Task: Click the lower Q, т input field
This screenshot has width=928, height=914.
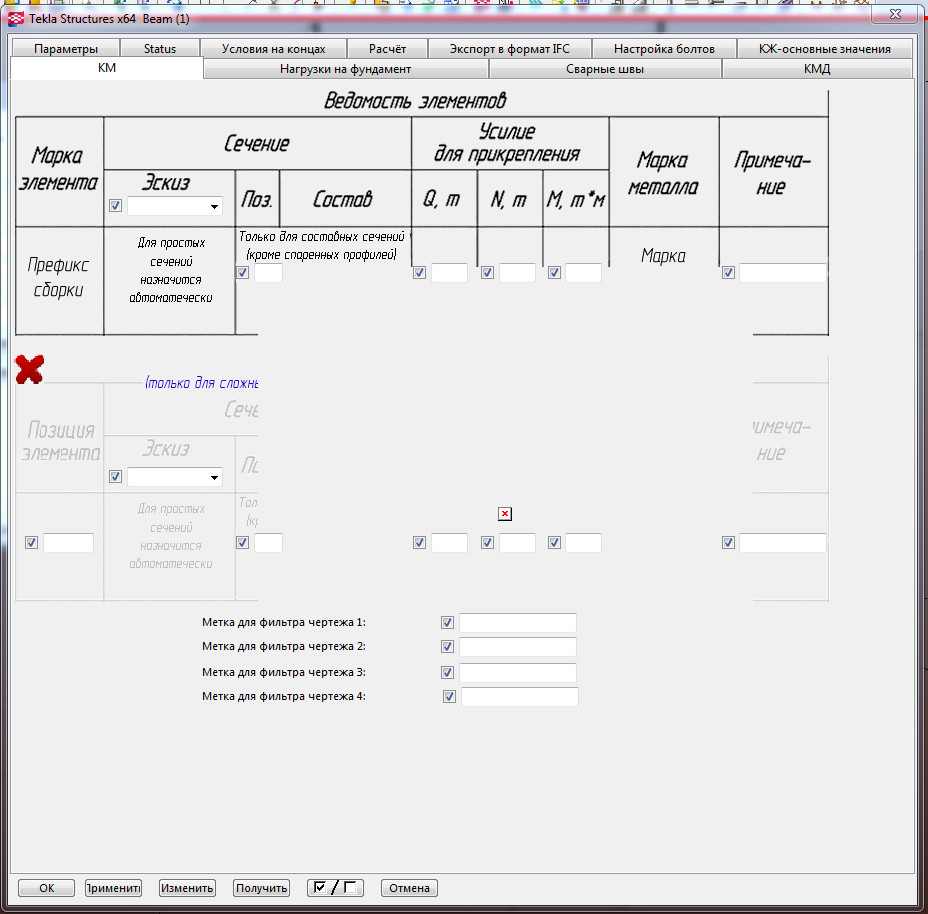Action: click(449, 543)
